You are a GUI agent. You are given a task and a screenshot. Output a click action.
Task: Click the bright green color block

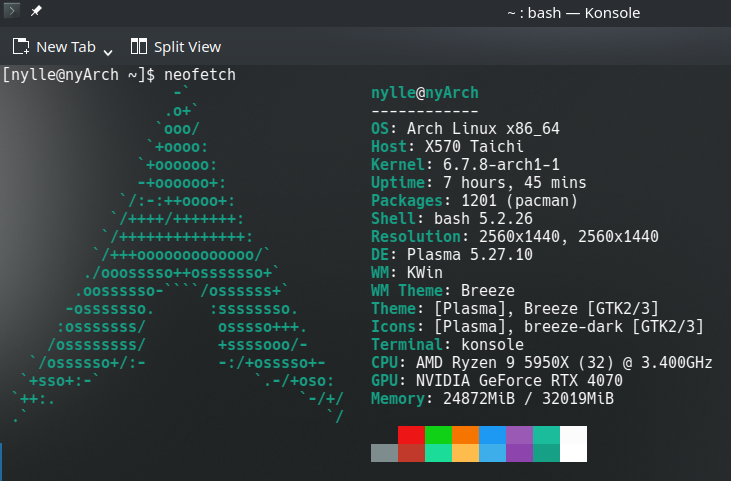click(x=438, y=435)
